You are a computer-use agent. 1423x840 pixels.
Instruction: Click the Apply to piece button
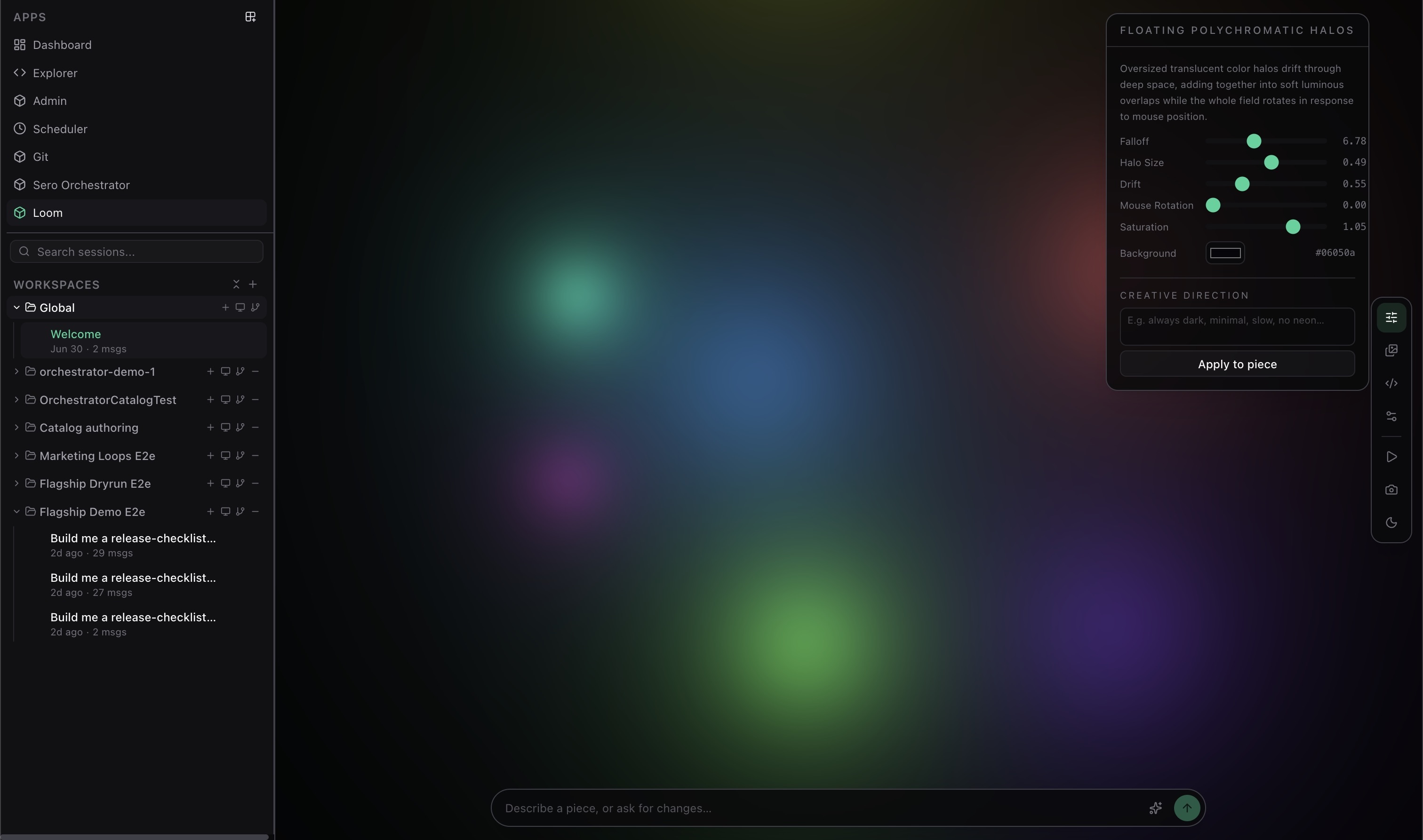tap(1237, 364)
